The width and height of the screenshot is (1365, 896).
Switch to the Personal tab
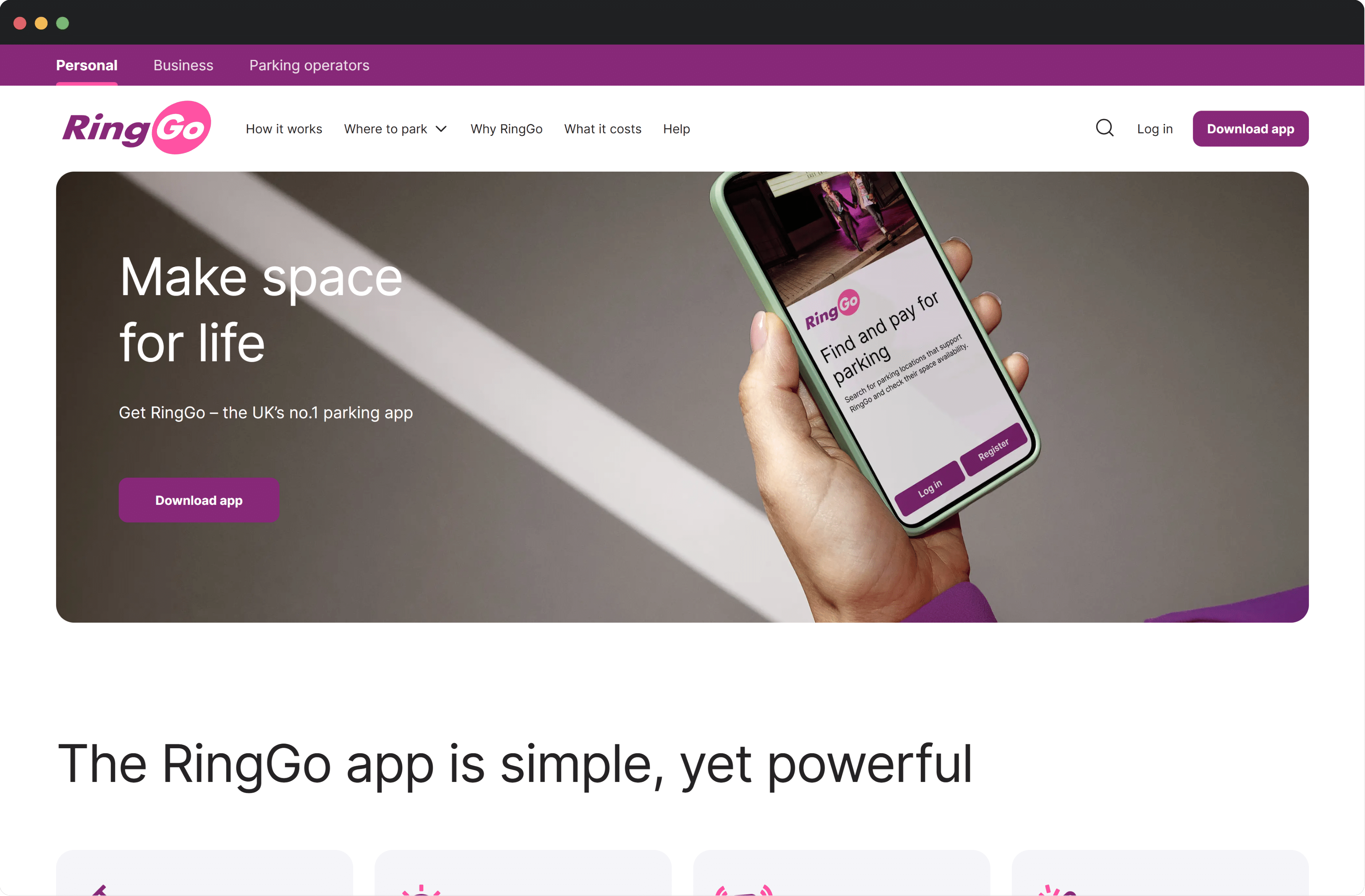(87, 65)
